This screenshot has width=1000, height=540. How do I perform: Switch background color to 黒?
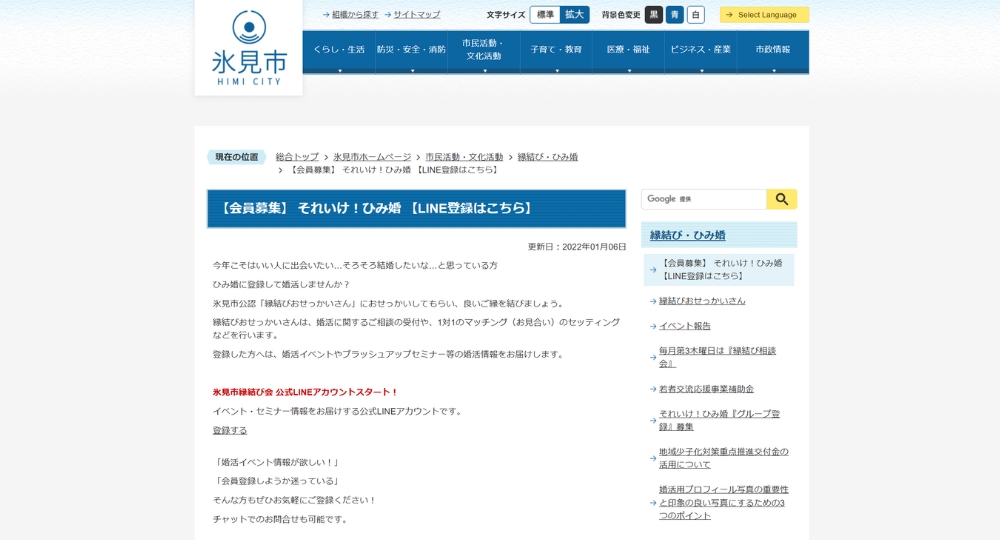click(x=654, y=15)
